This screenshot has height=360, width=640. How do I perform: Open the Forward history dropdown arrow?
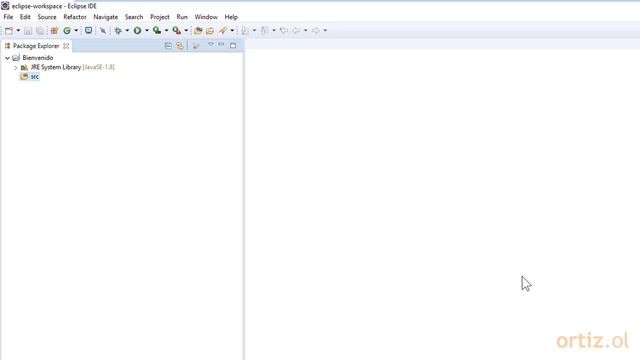[325, 31]
